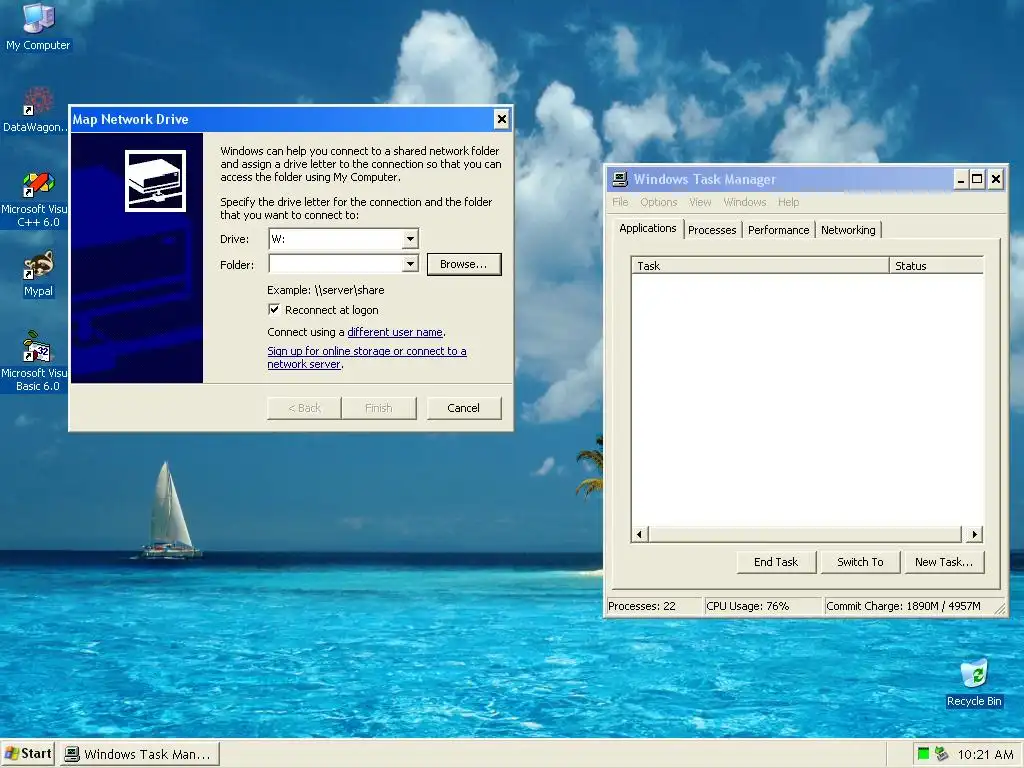Click the Processes: 22 status entry
This screenshot has width=1024, height=768.
(x=655, y=606)
